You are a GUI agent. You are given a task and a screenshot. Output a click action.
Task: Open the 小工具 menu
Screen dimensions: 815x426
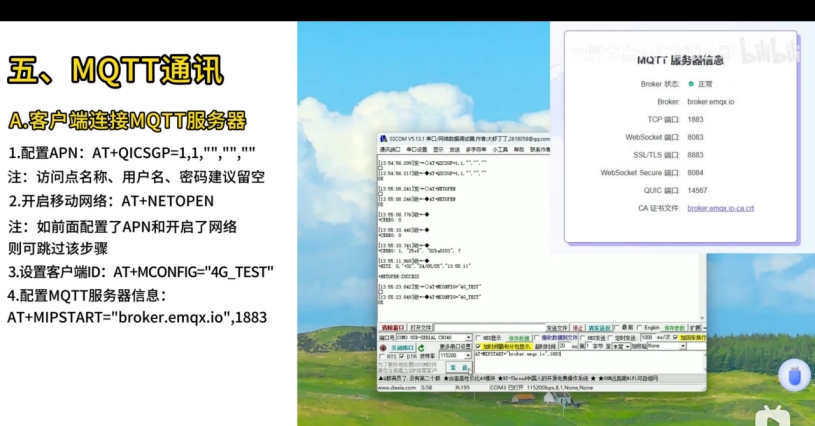[x=500, y=150]
